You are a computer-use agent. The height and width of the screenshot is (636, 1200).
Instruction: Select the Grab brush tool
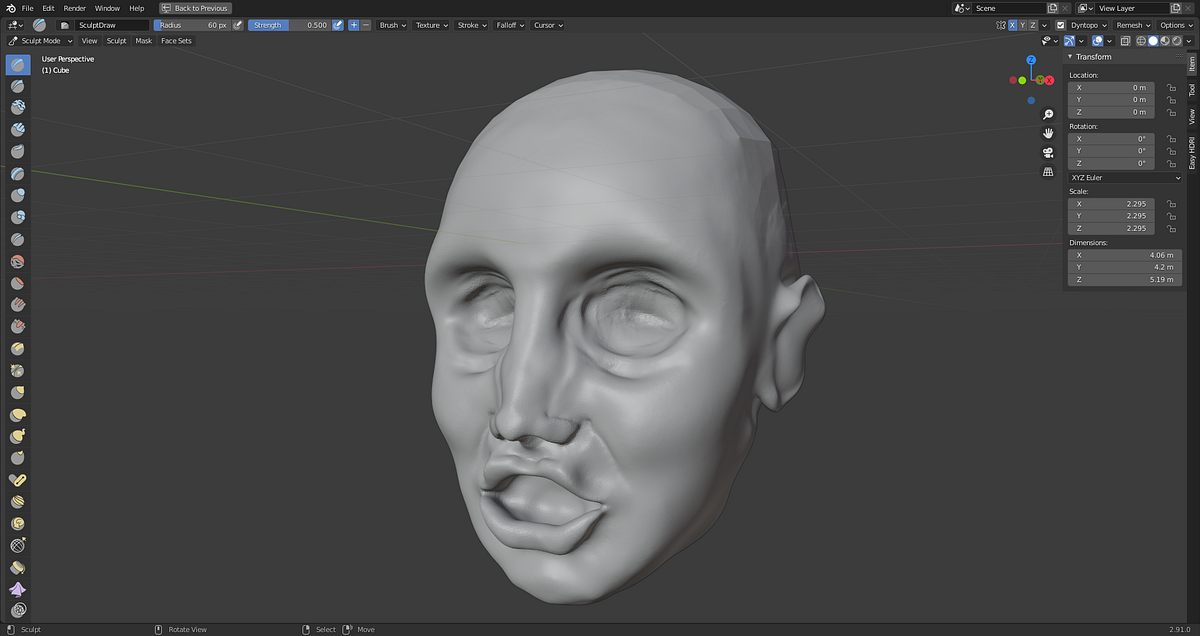pyautogui.click(x=18, y=392)
